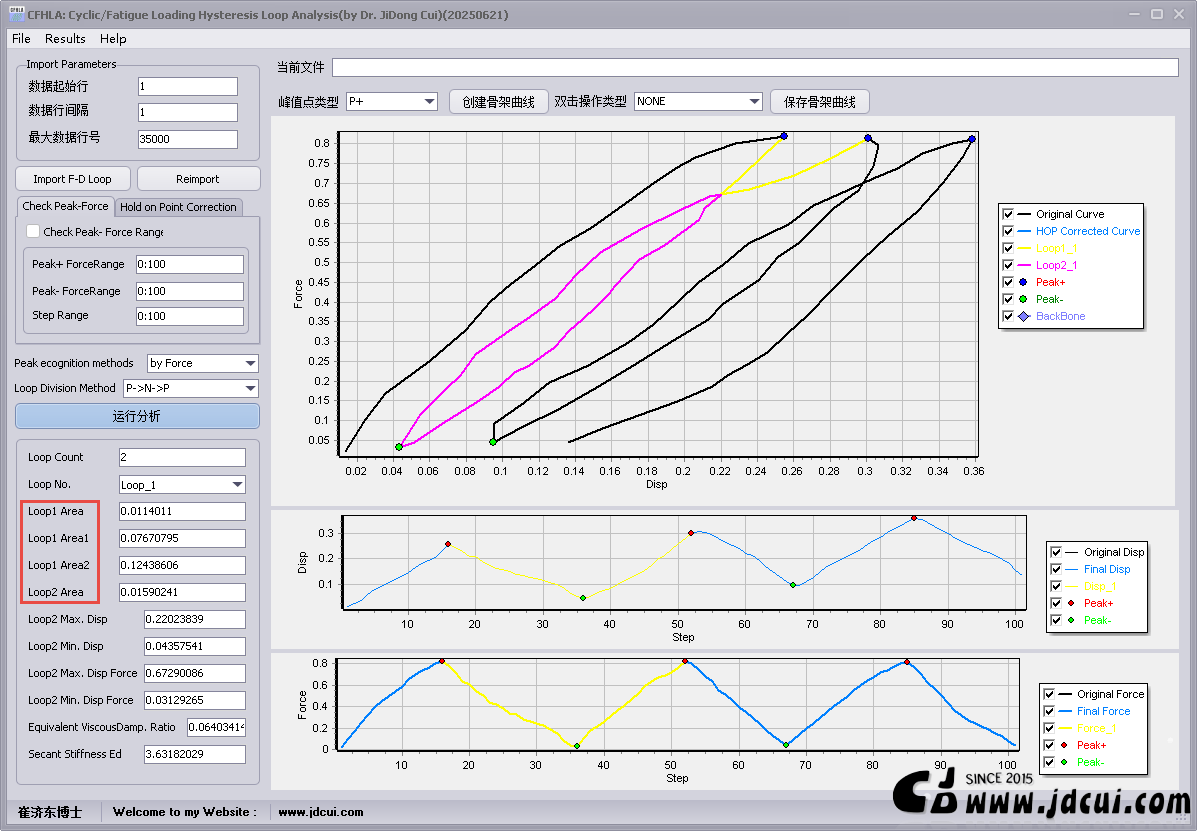Toggle HOP Corrected Curve visibility checkbox
This screenshot has height=831, width=1197.
point(1008,231)
